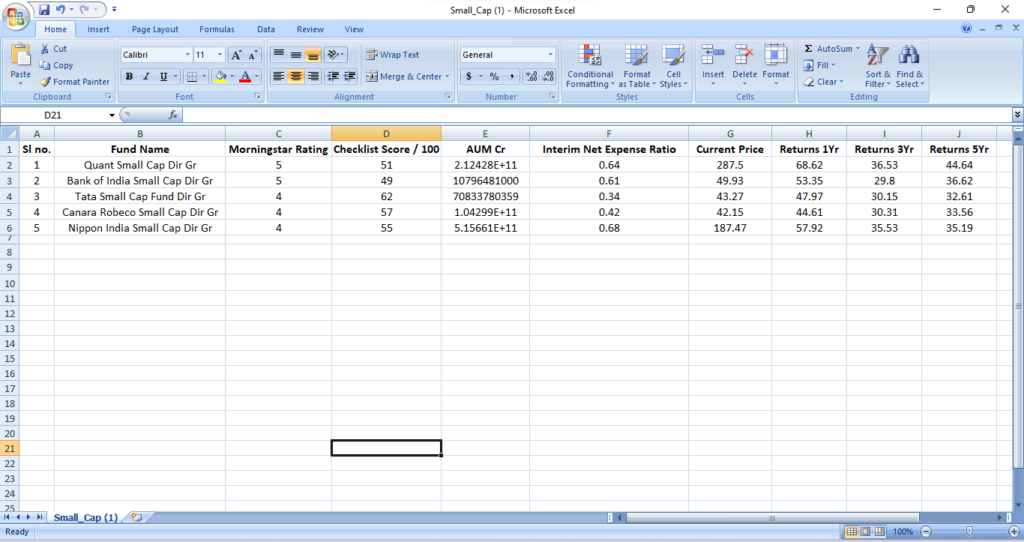The height and width of the screenshot is (542, 1024).
Task: Switch to the View tab
Action: 354,29
